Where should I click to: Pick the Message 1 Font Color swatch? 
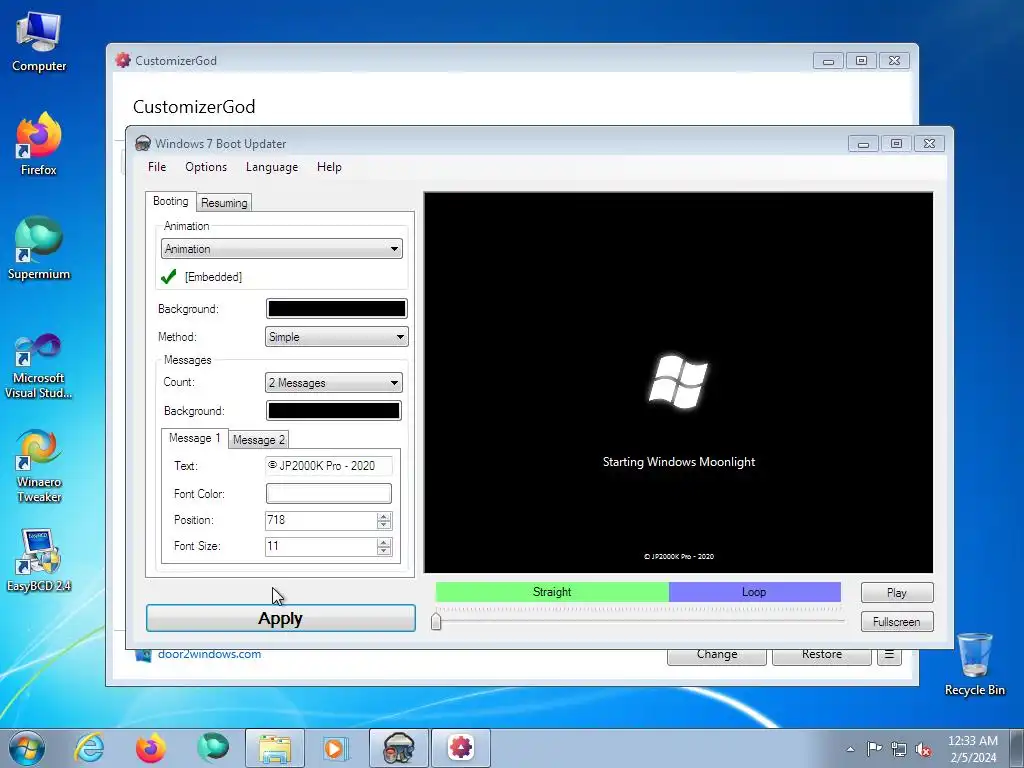(x=328, y=494)
